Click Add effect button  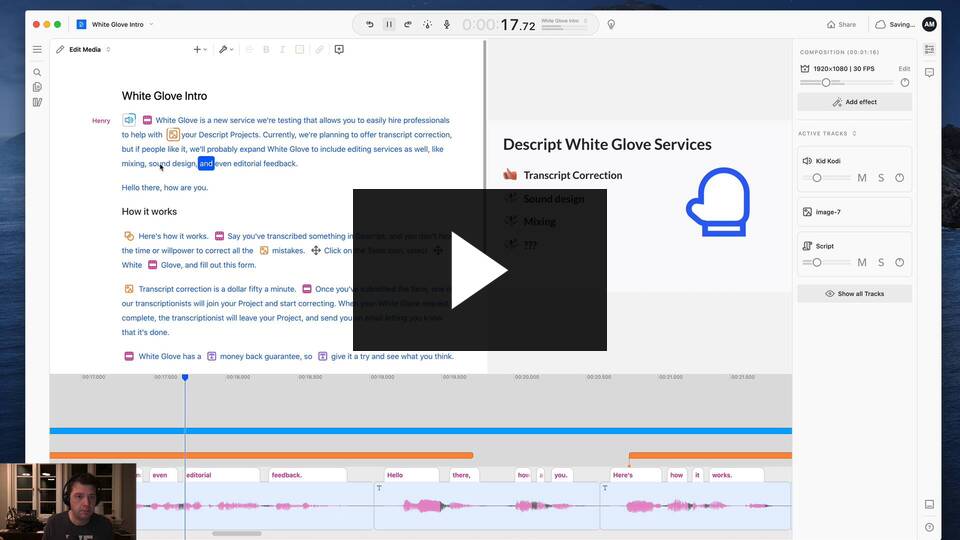tap(855, 102)
